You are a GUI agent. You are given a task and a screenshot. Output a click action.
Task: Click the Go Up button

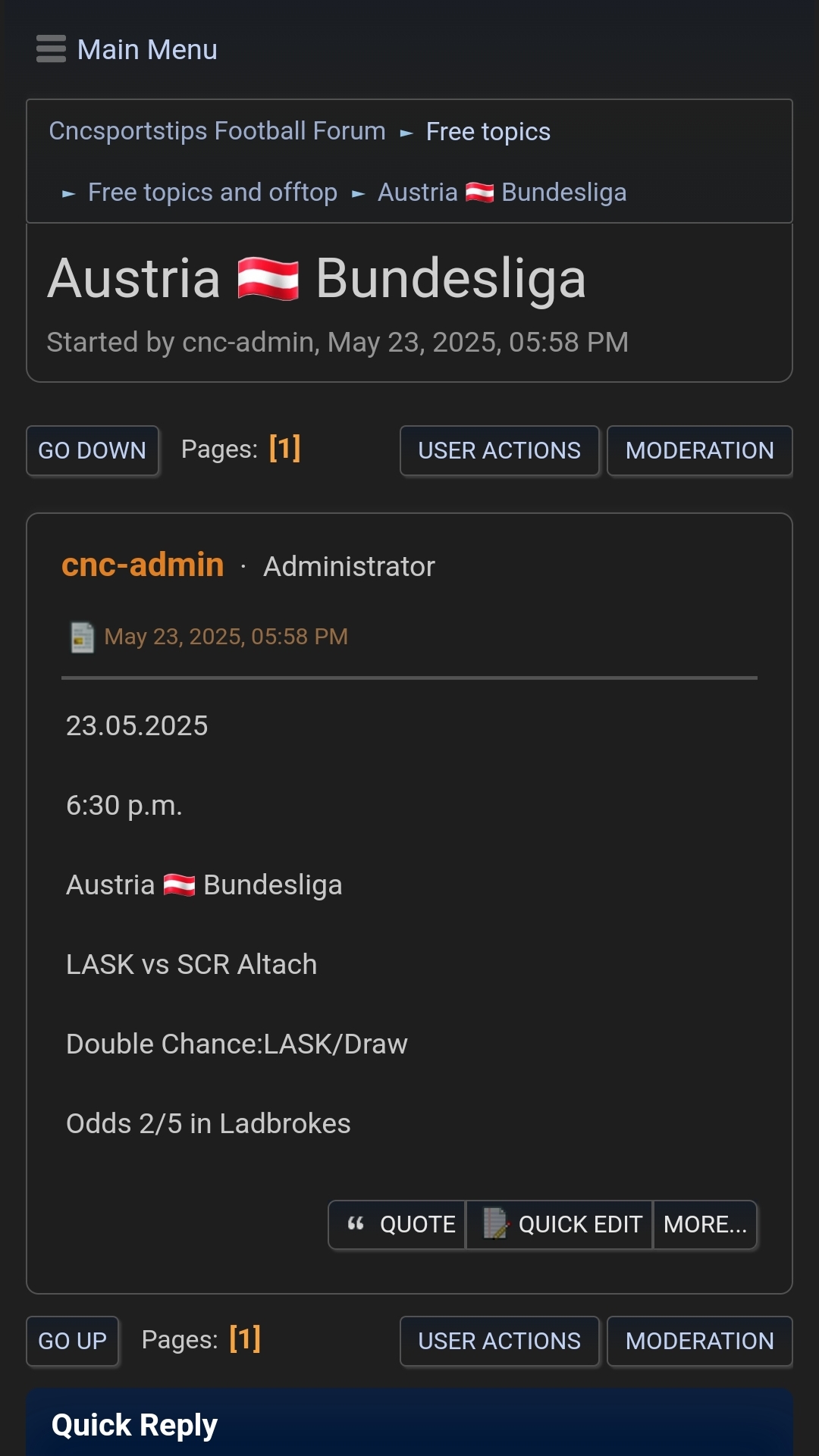(73, 1341)
